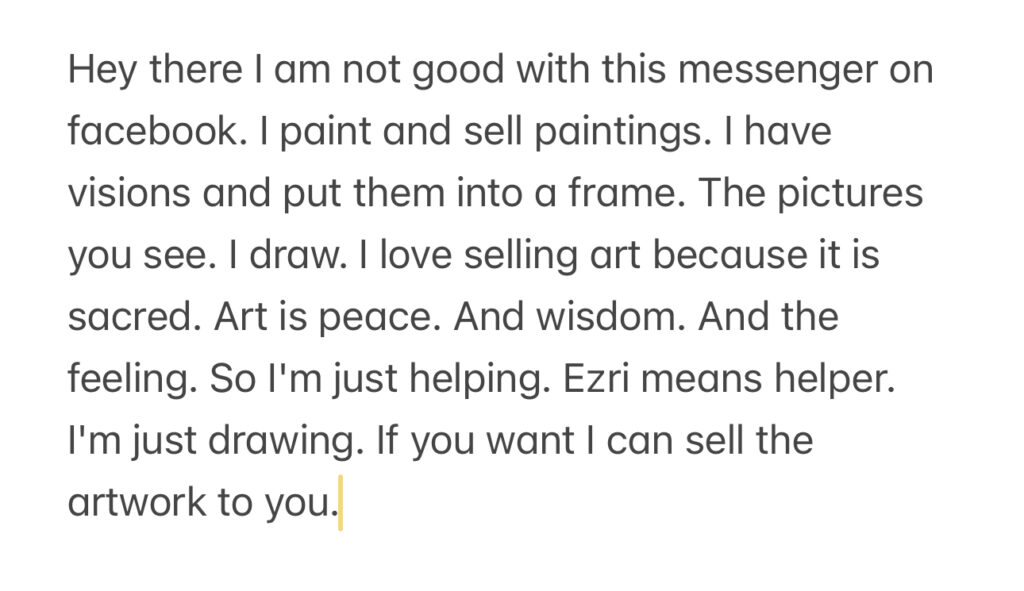Place cursor on the word "peace"

375,317
